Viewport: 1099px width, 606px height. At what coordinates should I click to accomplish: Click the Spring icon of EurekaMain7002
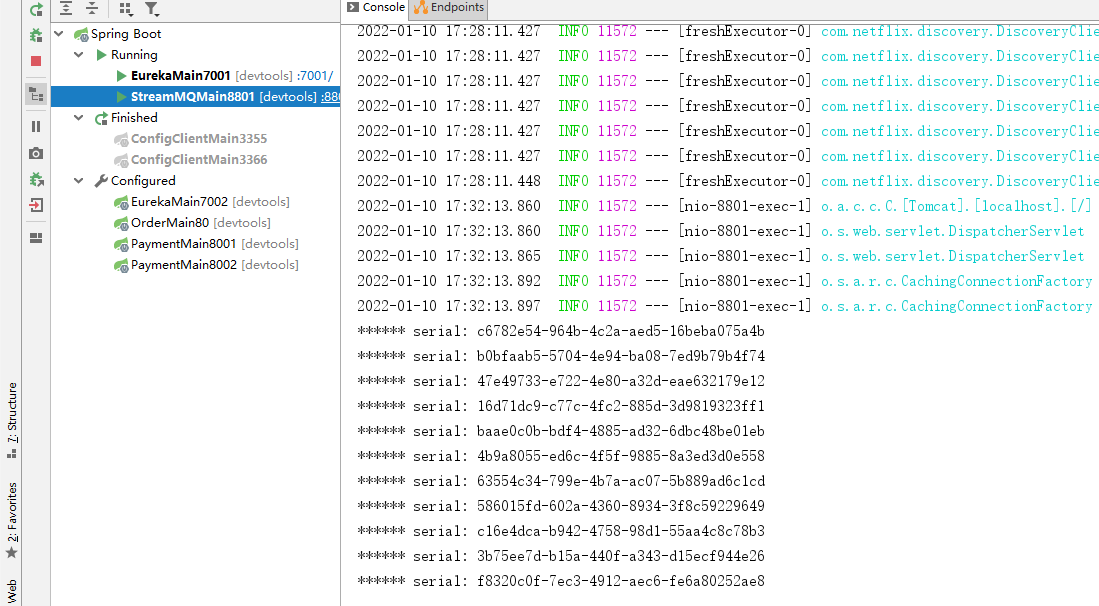(121, 202)
